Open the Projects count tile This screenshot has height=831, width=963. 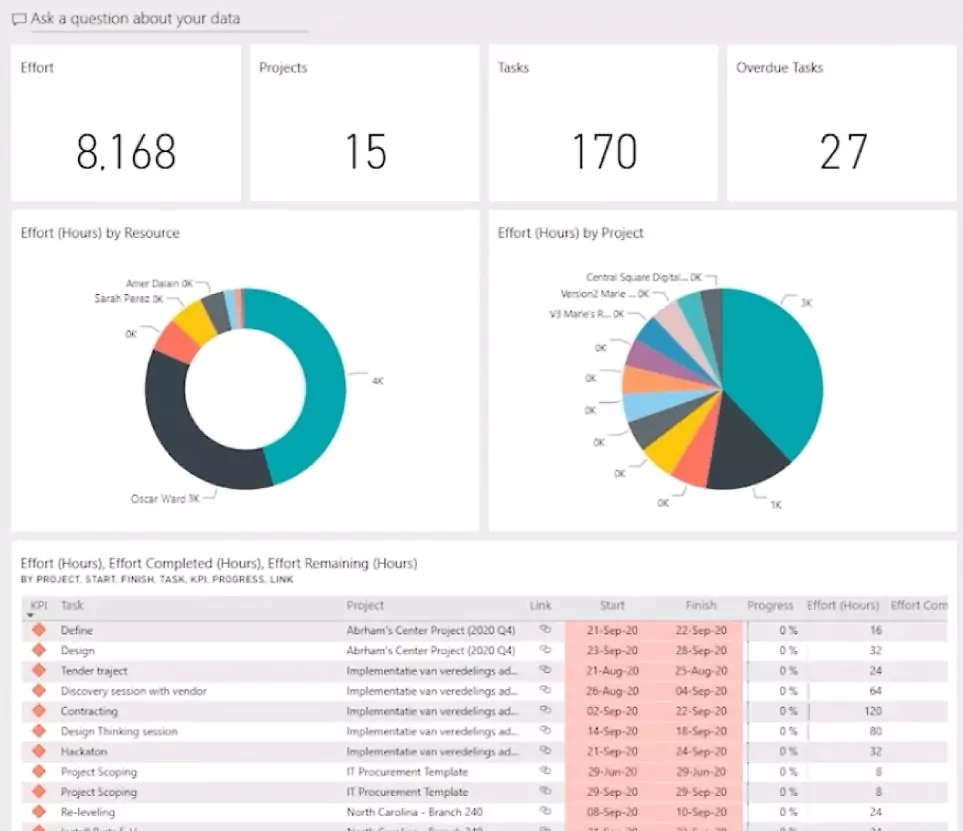click(364, 123)
